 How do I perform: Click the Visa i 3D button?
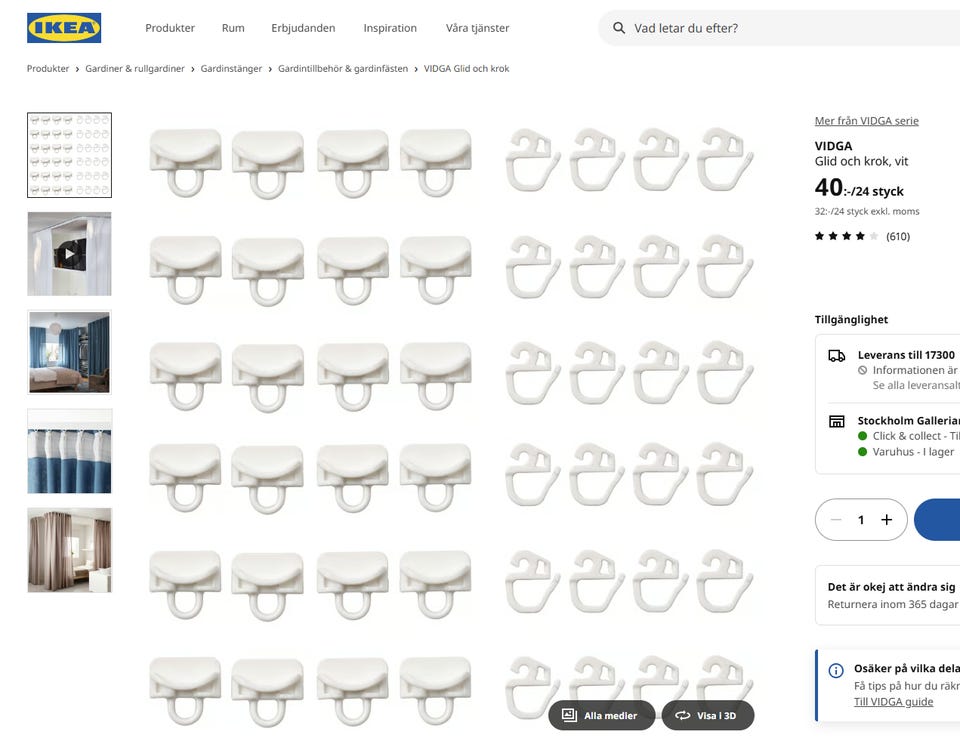point(708,715)
